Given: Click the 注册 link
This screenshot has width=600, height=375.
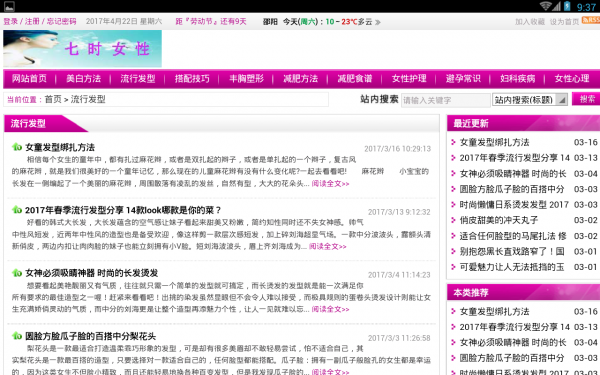Looking at the screenshot, I should (x=32, y=21).
